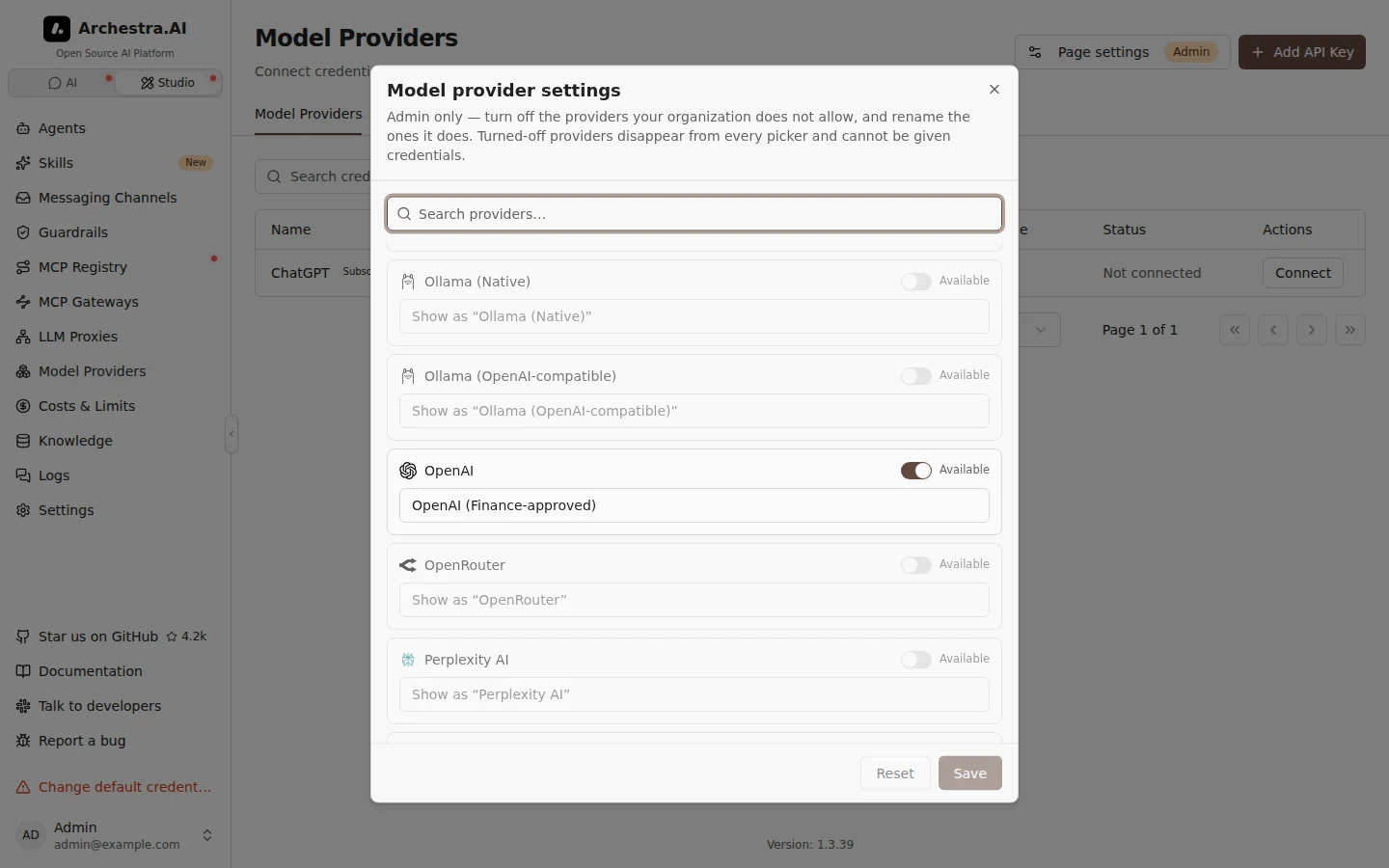The width and height of the screenshot is (1389, 868).
Task: Open the Change default credentials warning link
Action: pos(115,787)
